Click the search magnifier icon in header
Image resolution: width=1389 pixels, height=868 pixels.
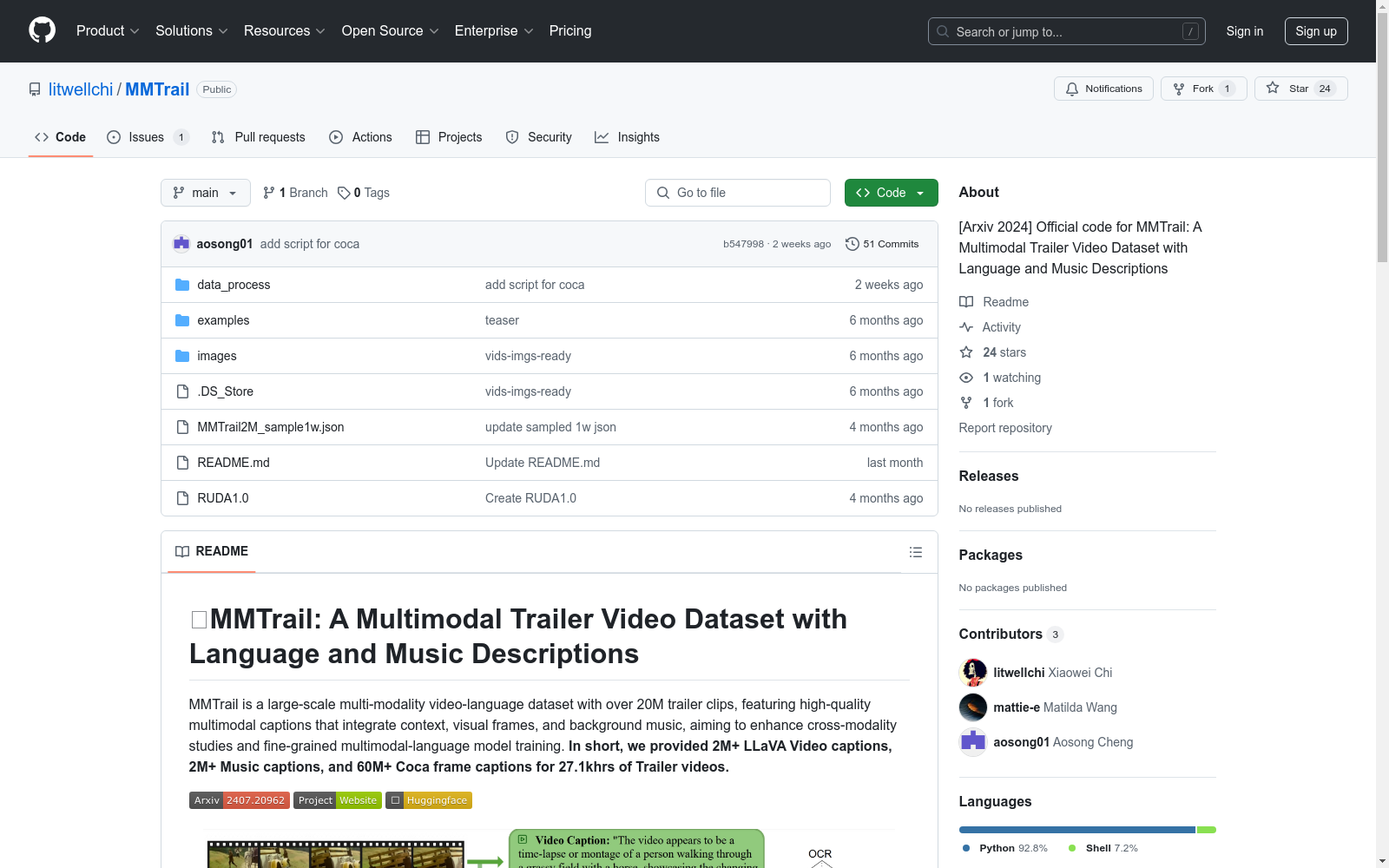pos(943,31)
